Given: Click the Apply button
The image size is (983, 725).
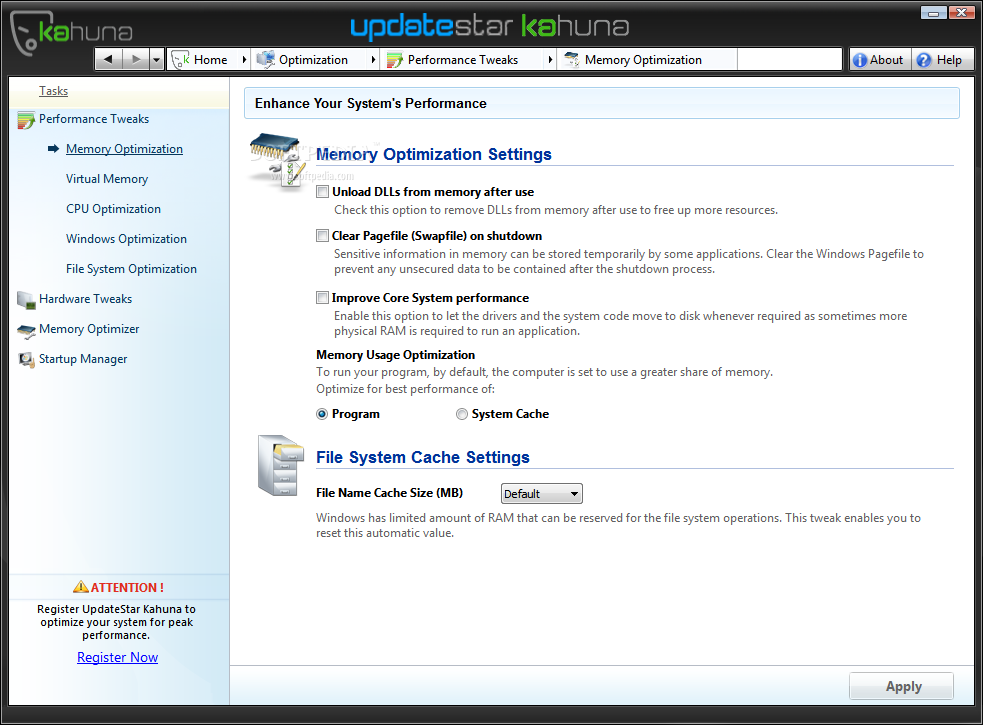Looking at the screenshot, I should (902, 686).
